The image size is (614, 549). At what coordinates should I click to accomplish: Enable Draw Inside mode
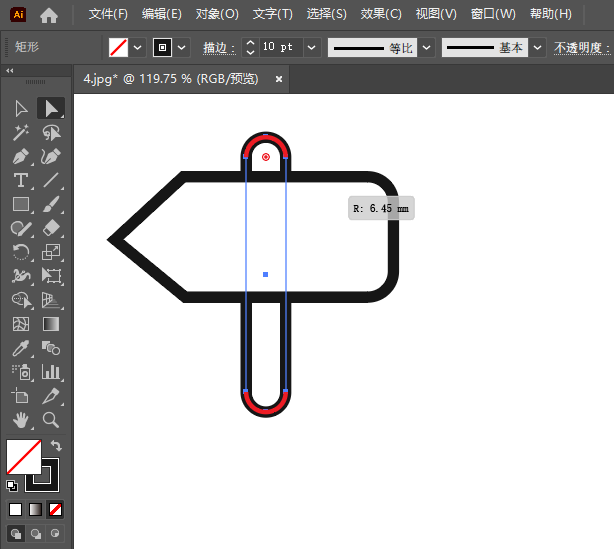[x=55, y=533]
